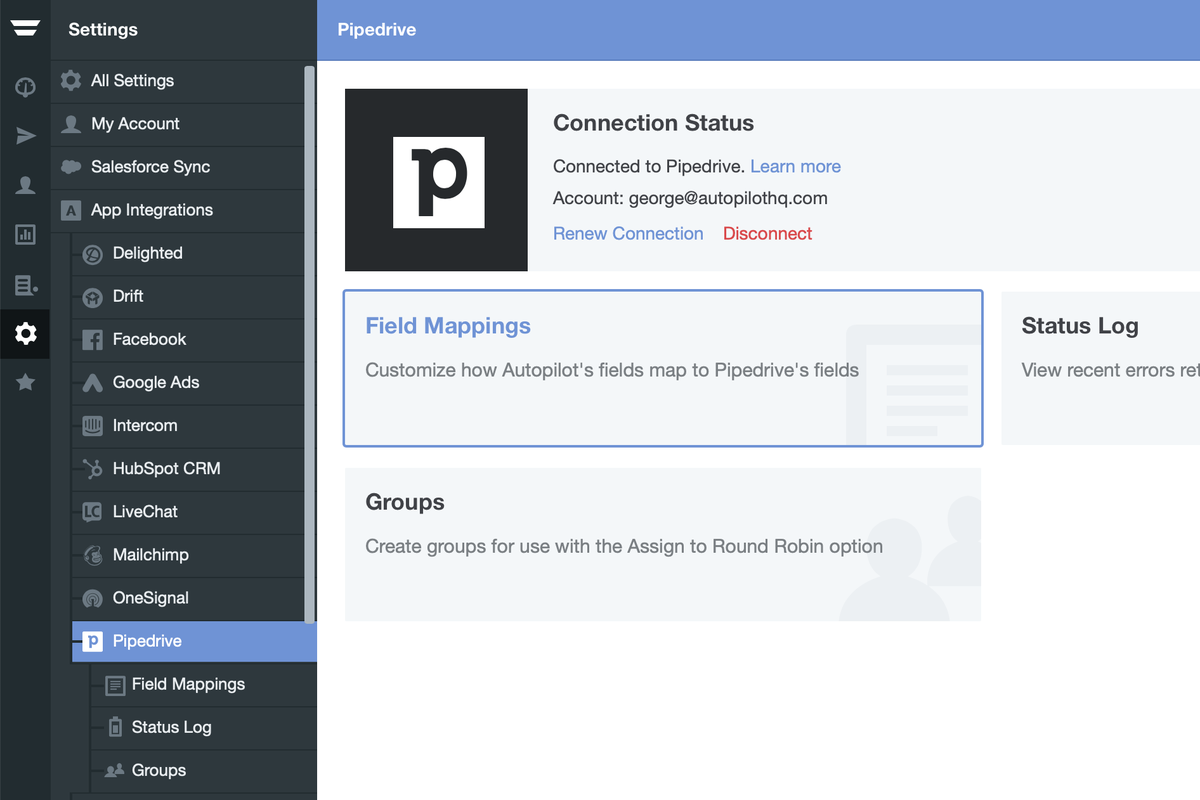Click the star favorites icon in left rail
Viewport: 1200px width, 800px height.
click(25, 382)
